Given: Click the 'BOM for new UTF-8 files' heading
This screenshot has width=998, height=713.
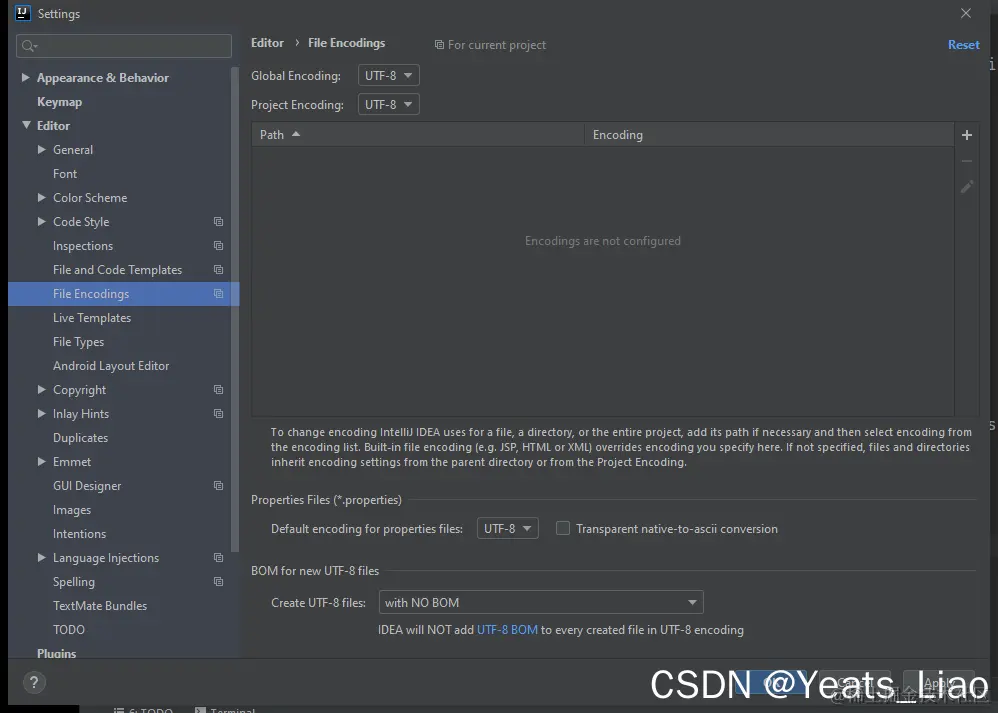Looking at the screenshot, I should pyautogui.click(x=314, y=570).
